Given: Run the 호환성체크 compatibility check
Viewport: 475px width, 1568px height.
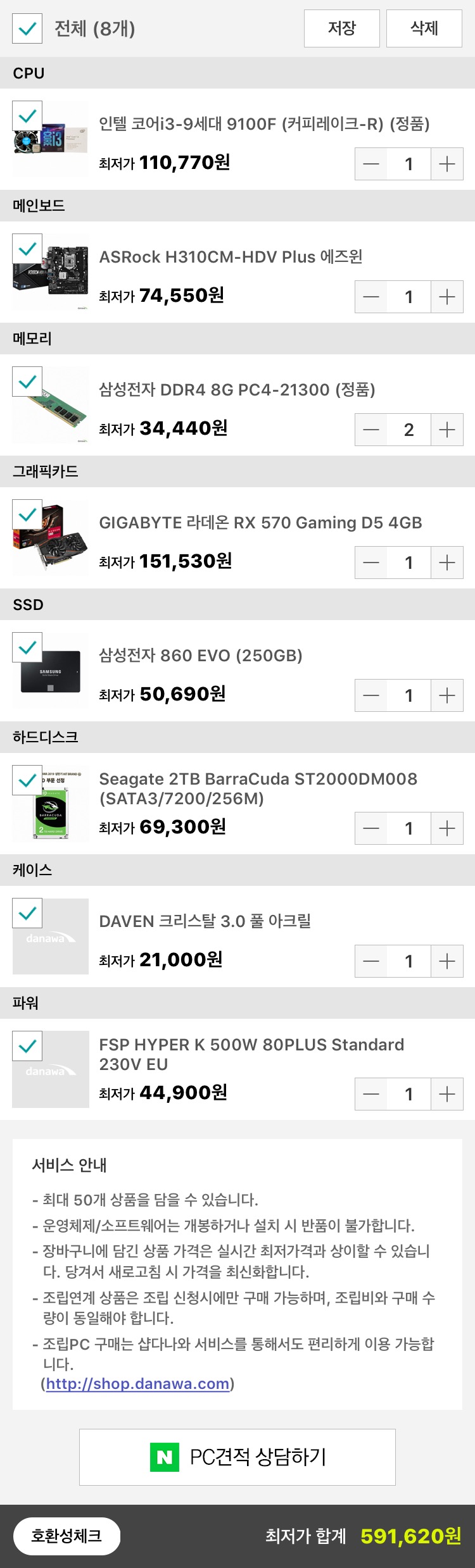Looking at the screenshot, I should click(x=66, y=1536).
